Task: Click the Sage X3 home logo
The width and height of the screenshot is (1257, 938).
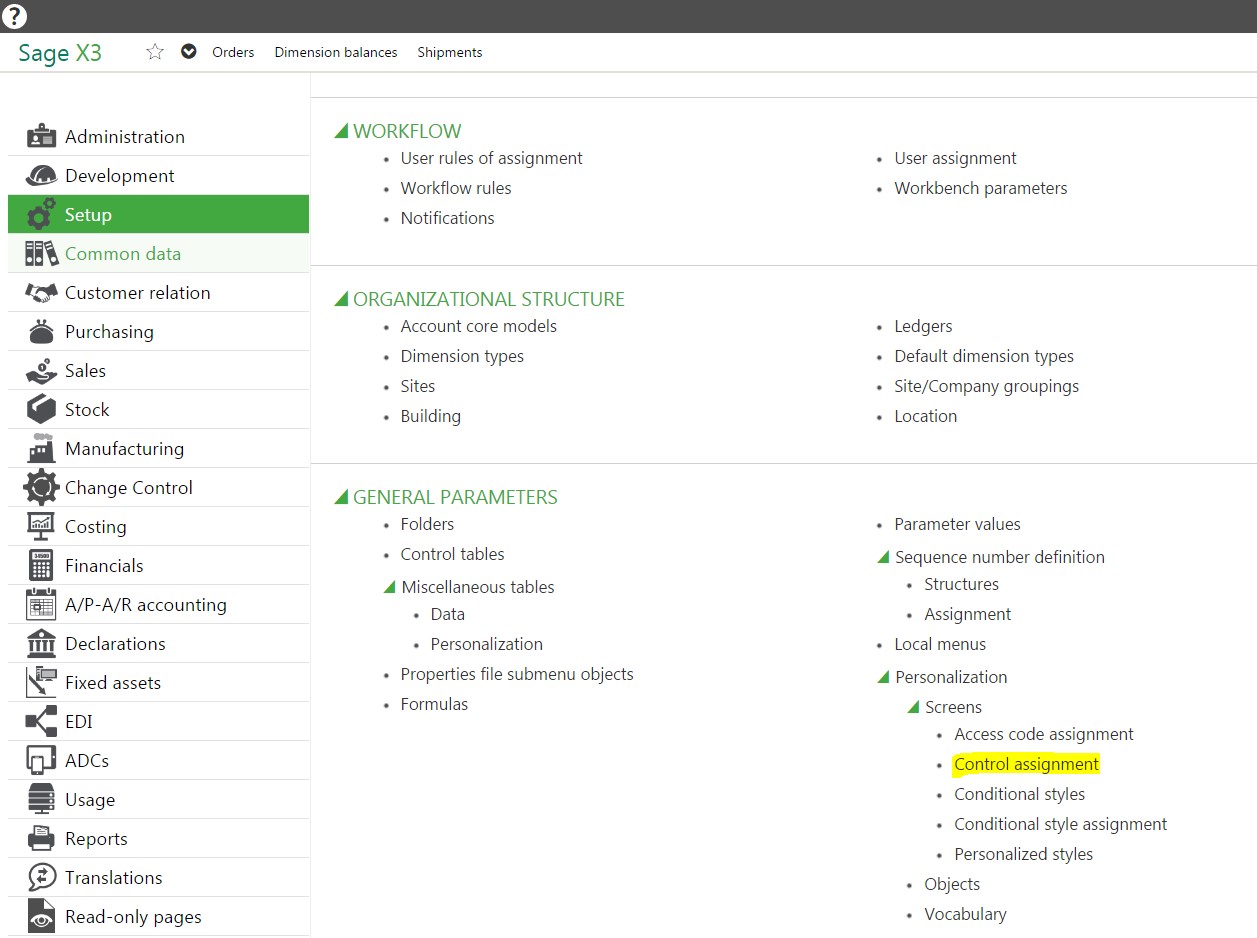Action: pyautogui.click(x=59, y=52)
